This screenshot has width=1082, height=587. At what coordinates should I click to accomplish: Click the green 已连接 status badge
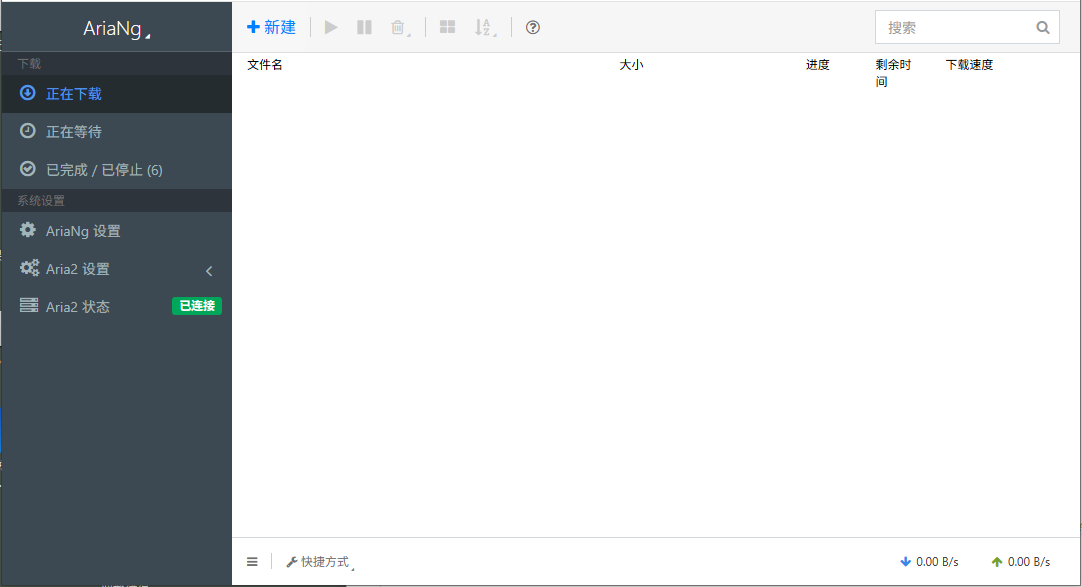pyautogui.click(x=196, y=306)
